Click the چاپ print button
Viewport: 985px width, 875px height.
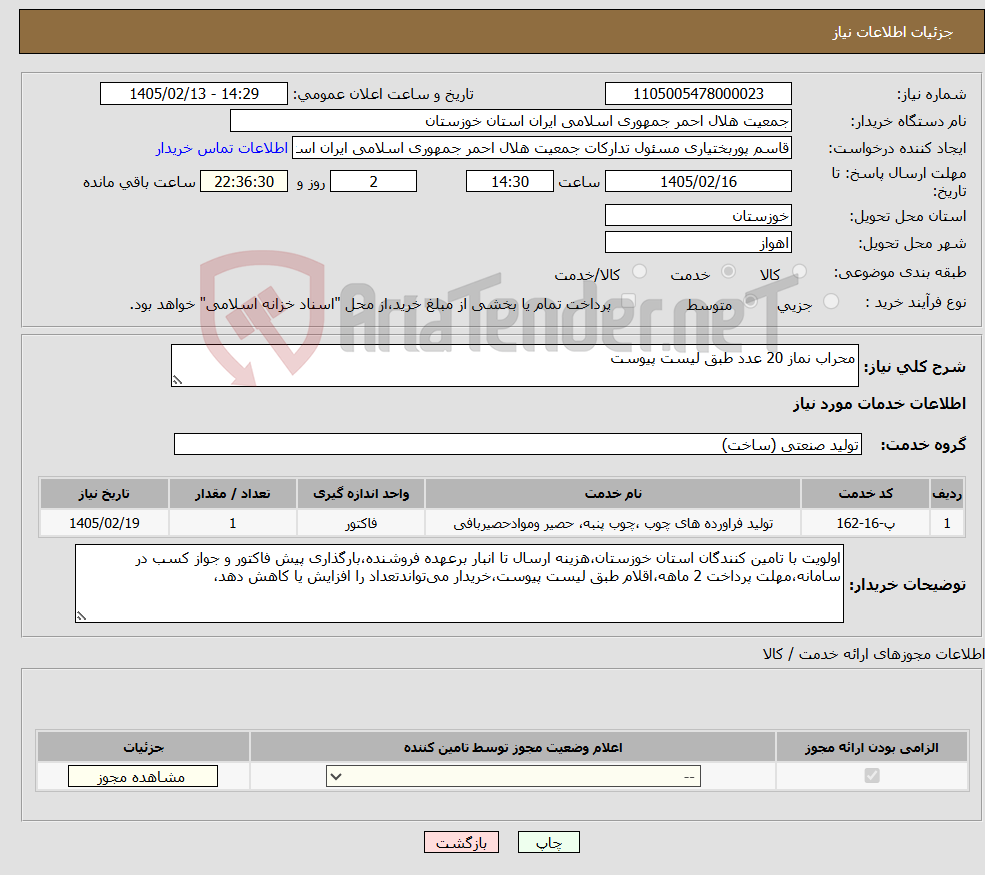548,842
